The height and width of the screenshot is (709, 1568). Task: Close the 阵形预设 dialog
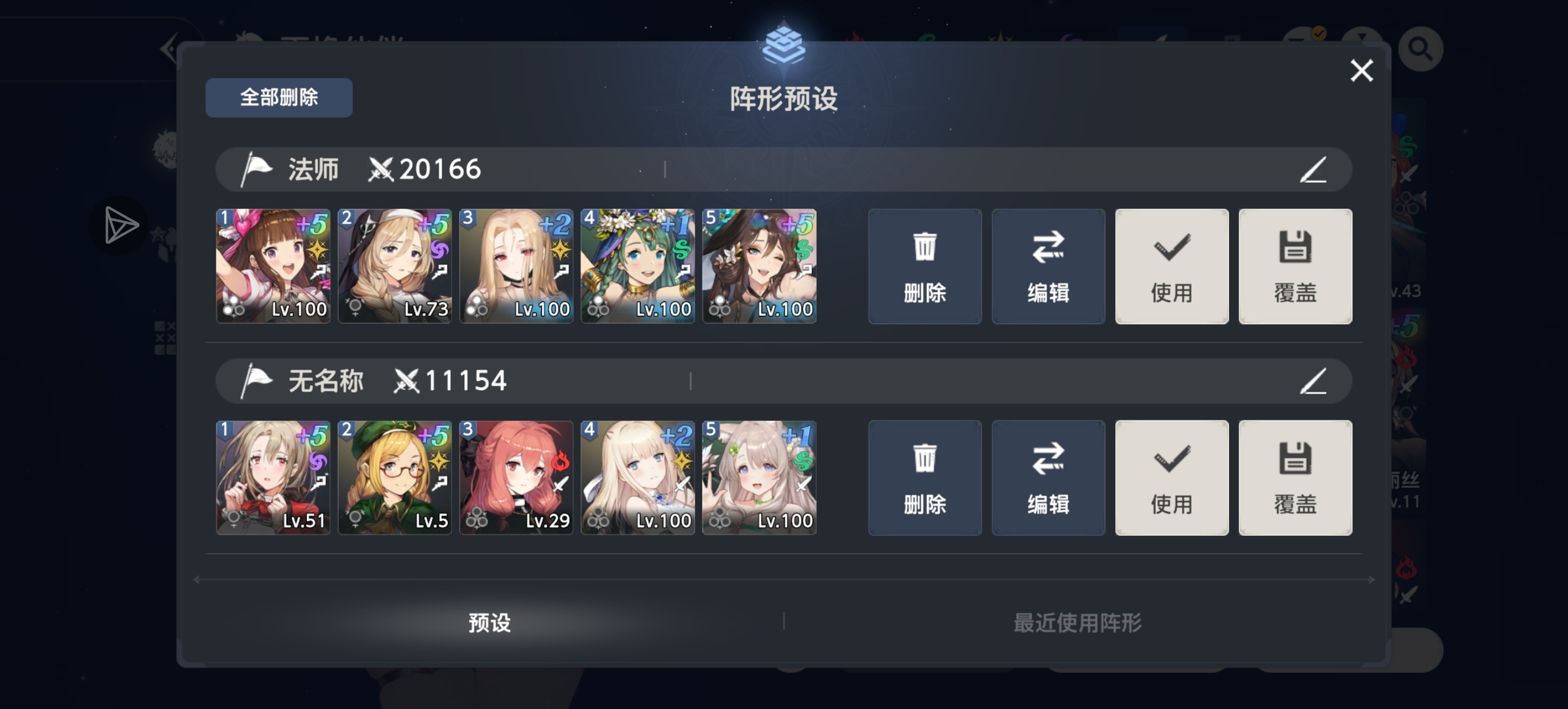pos(1361,71)
